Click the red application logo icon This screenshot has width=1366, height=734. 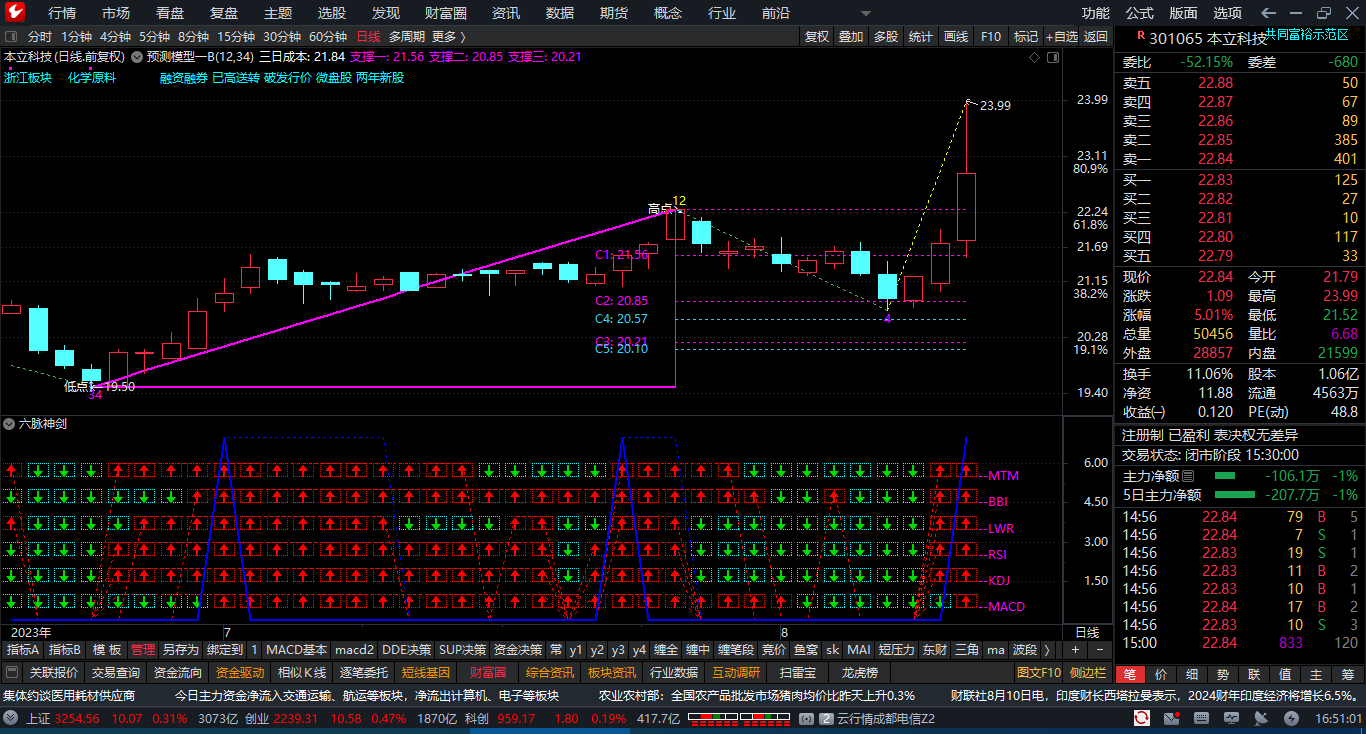tap(16, 13)
